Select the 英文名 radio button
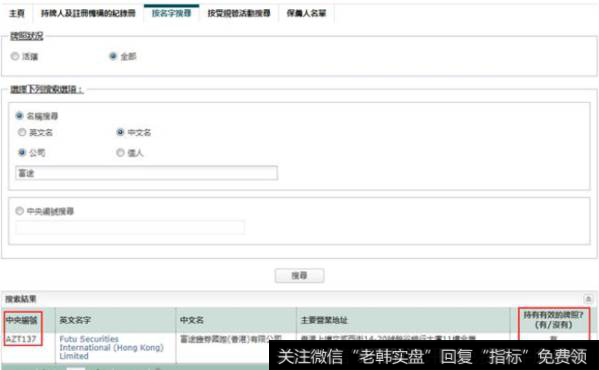599x370 pixels. (x=22, y=132)
